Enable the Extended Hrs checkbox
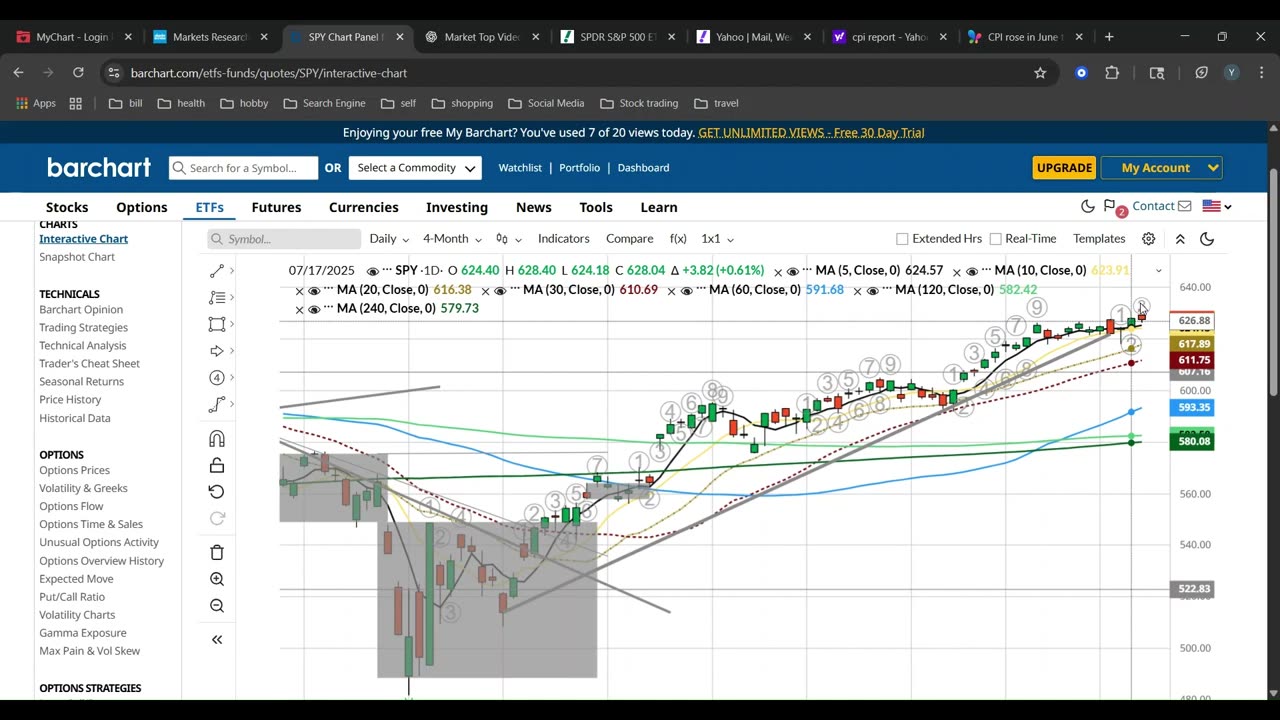The image size is (1280, 720). [x=902, y=239]
